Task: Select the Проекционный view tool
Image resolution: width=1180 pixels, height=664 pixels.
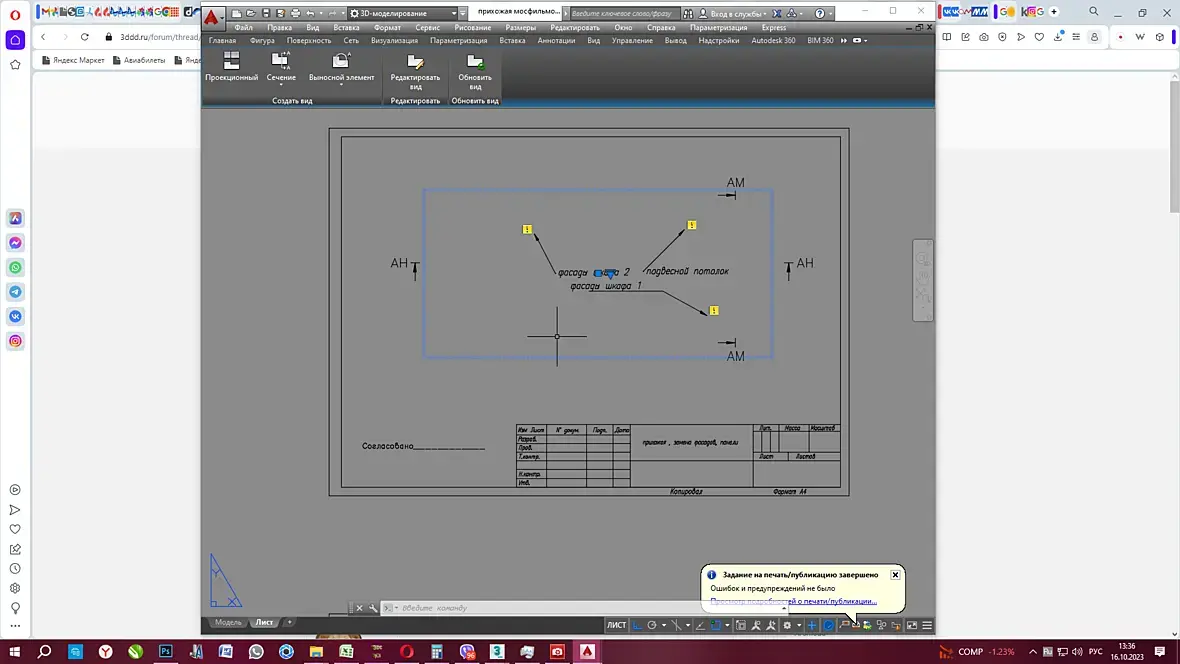Action: (x=231, y=66)
